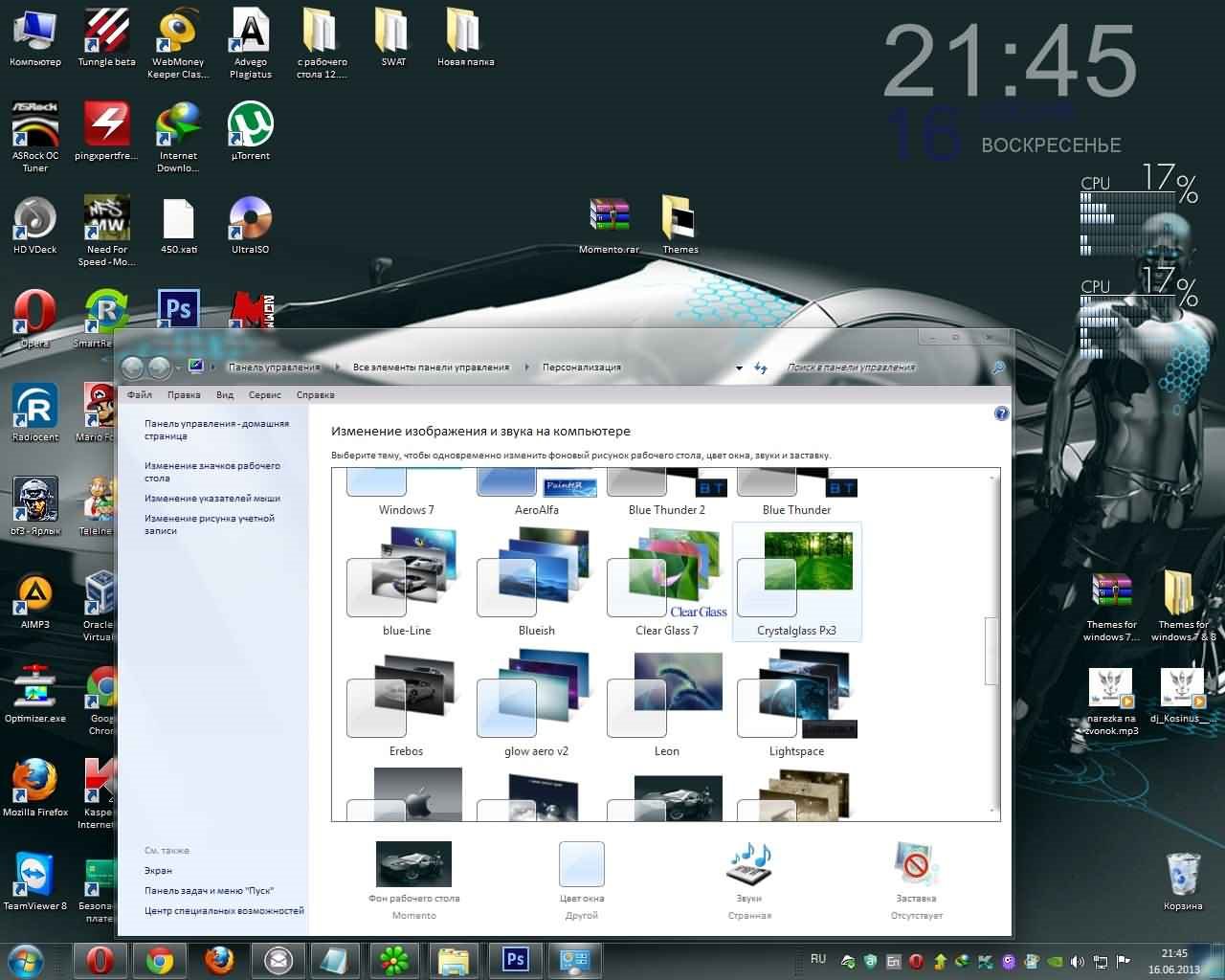Click the back navigation arrow button
This screenshot has width=1225, height=980.
(x=132, y=367)
